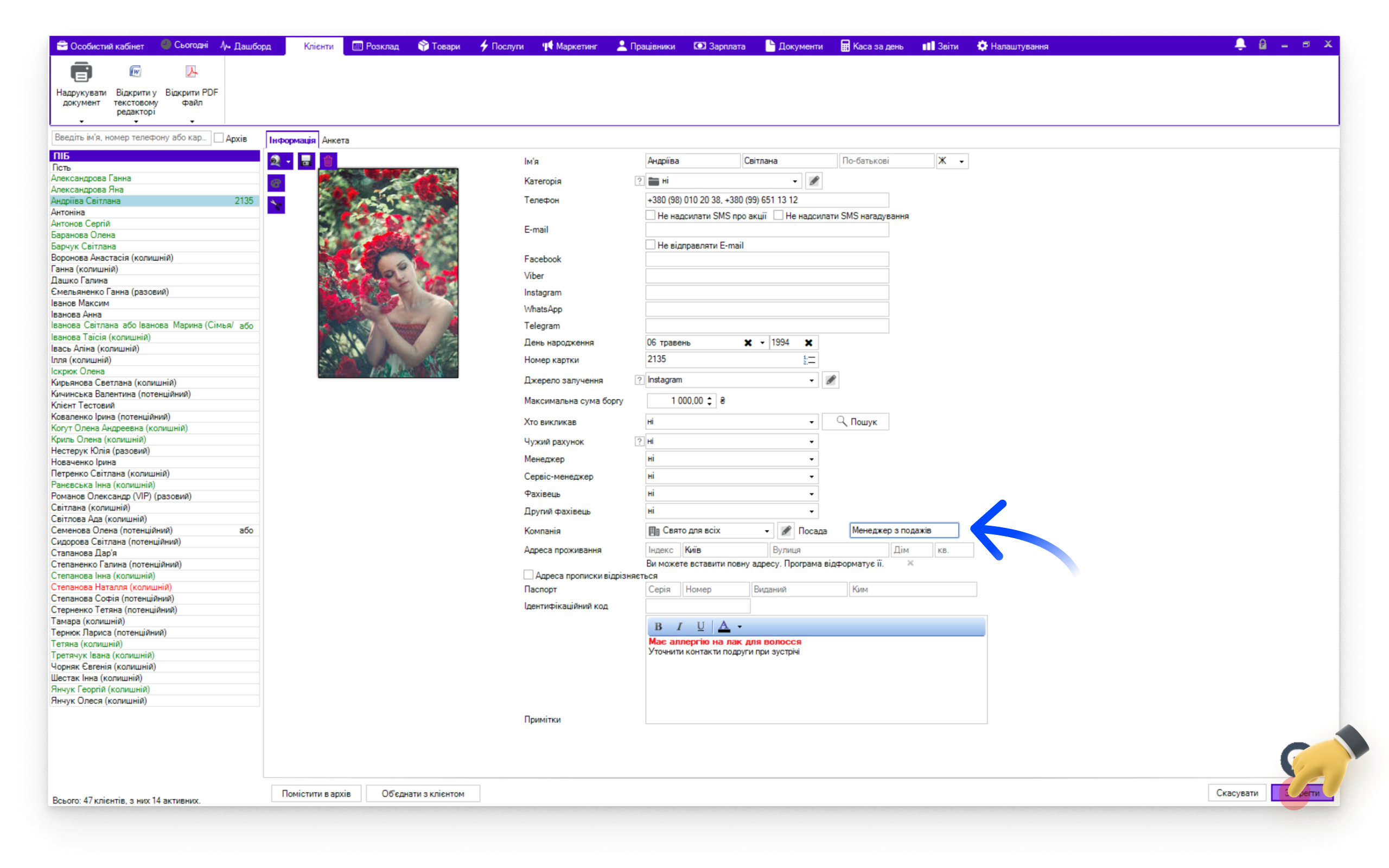Enable Не надсилати SMS про акції

point(651,216)
